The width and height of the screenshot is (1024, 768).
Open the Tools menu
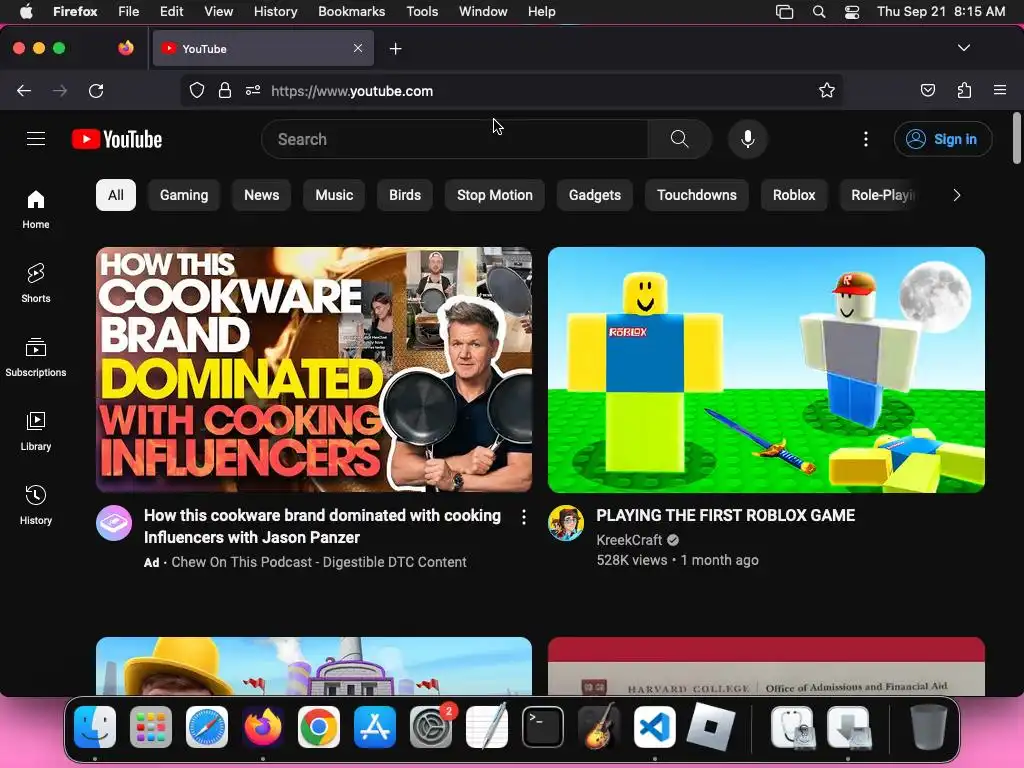click(x=422, y=12)
